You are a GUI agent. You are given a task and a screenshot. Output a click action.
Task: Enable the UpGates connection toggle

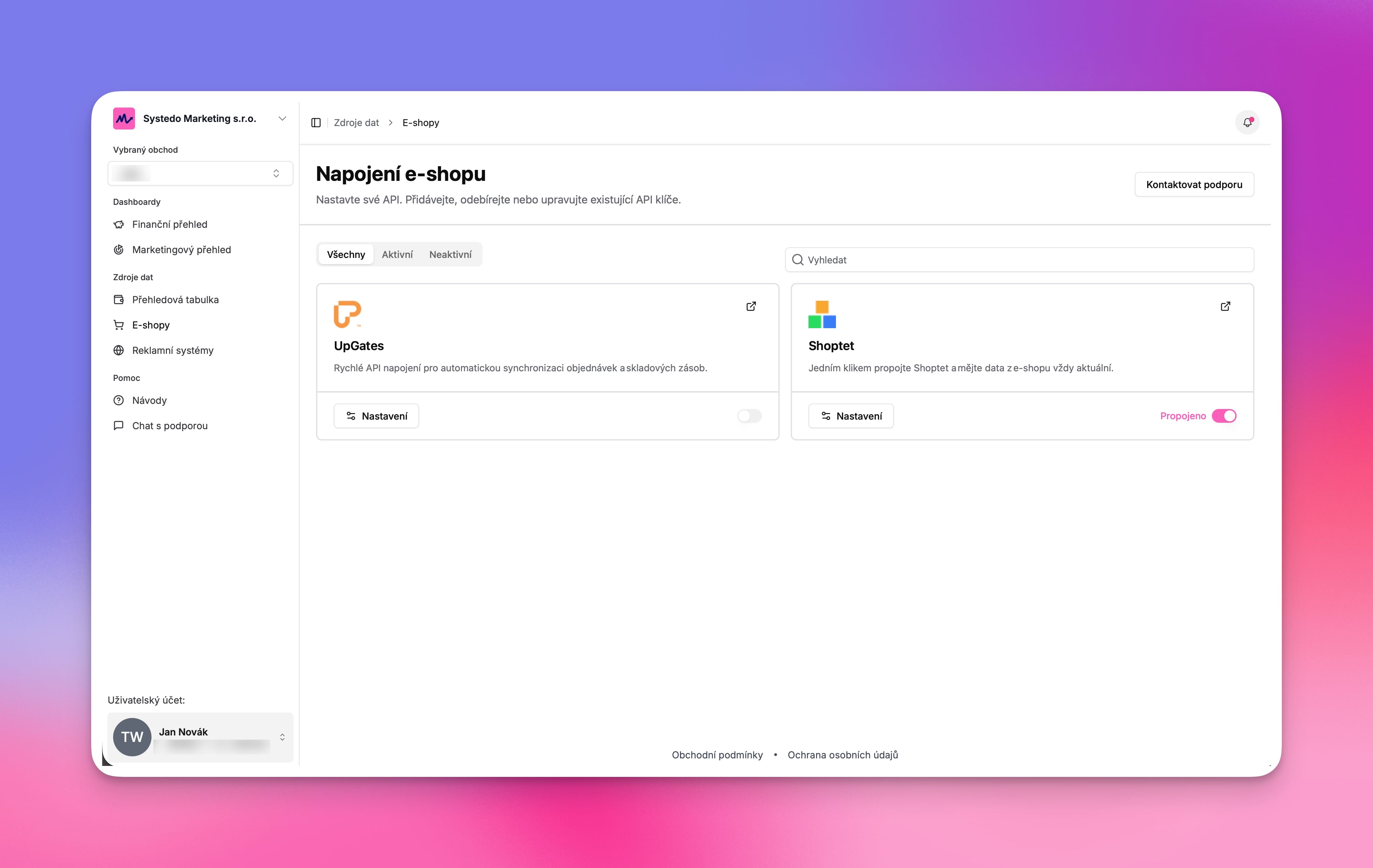(749, 416)
